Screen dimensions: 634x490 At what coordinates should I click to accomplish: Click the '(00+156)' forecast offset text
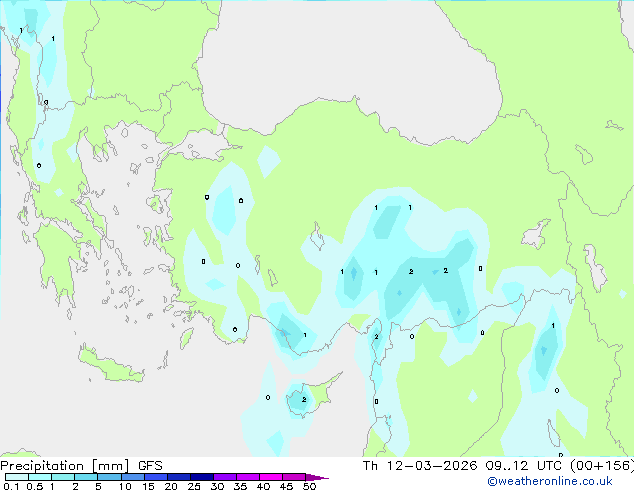tap(602, 466)
